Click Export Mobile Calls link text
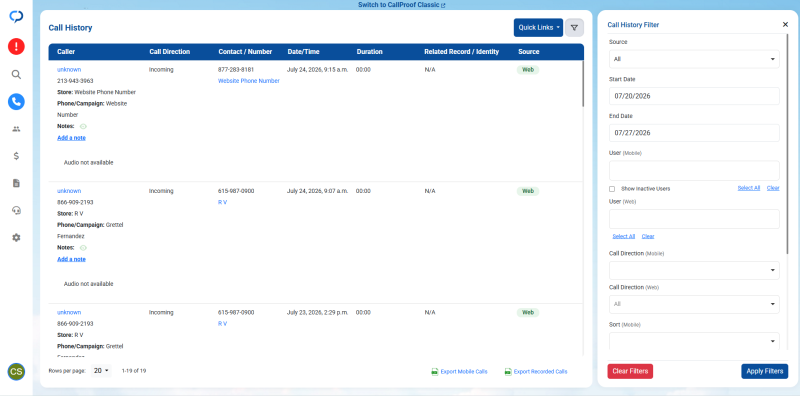The width and height of the screenshot is (800, 396). tap(464, 372)
